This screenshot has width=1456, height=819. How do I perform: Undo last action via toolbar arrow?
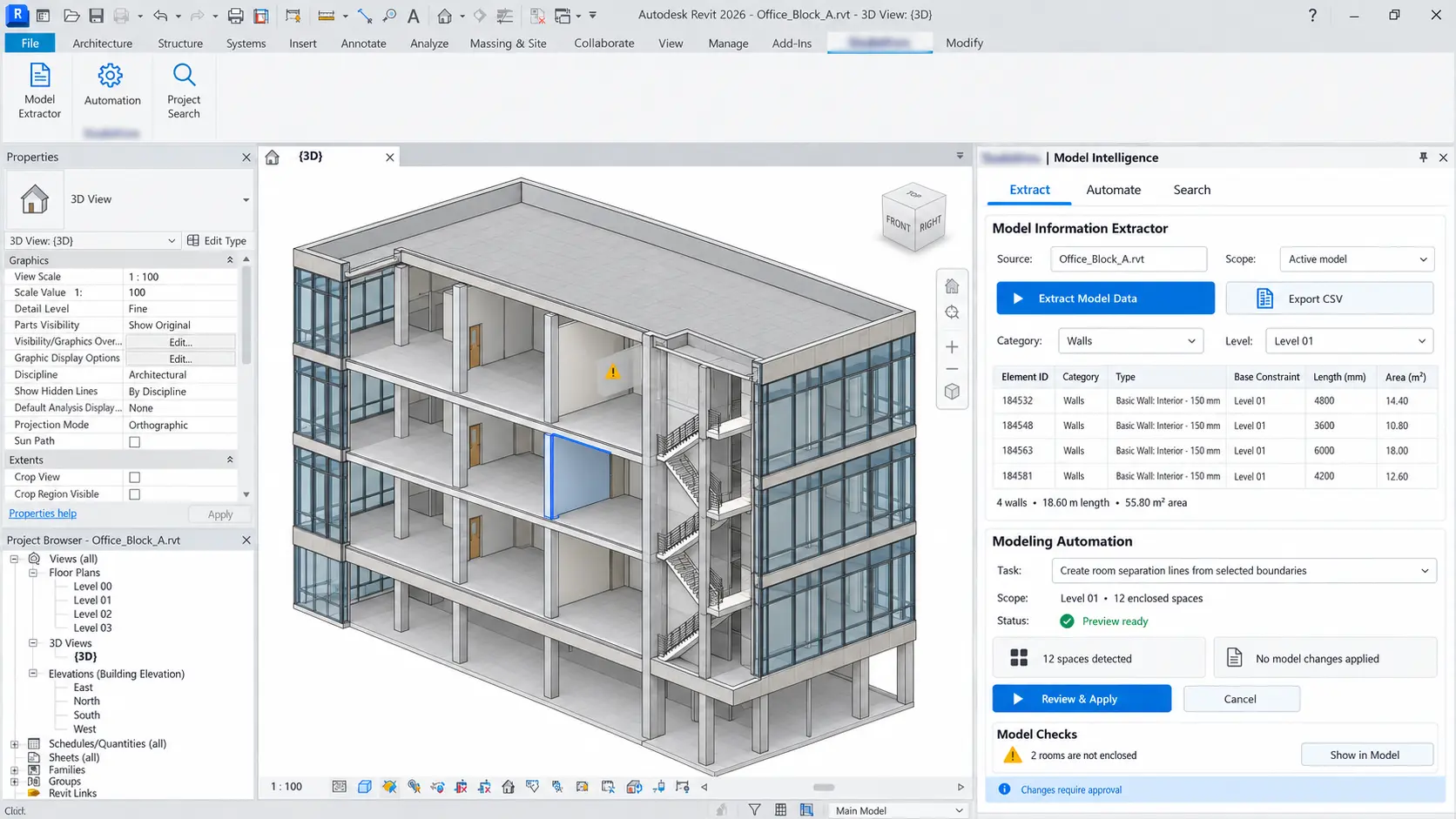(160, 16)
